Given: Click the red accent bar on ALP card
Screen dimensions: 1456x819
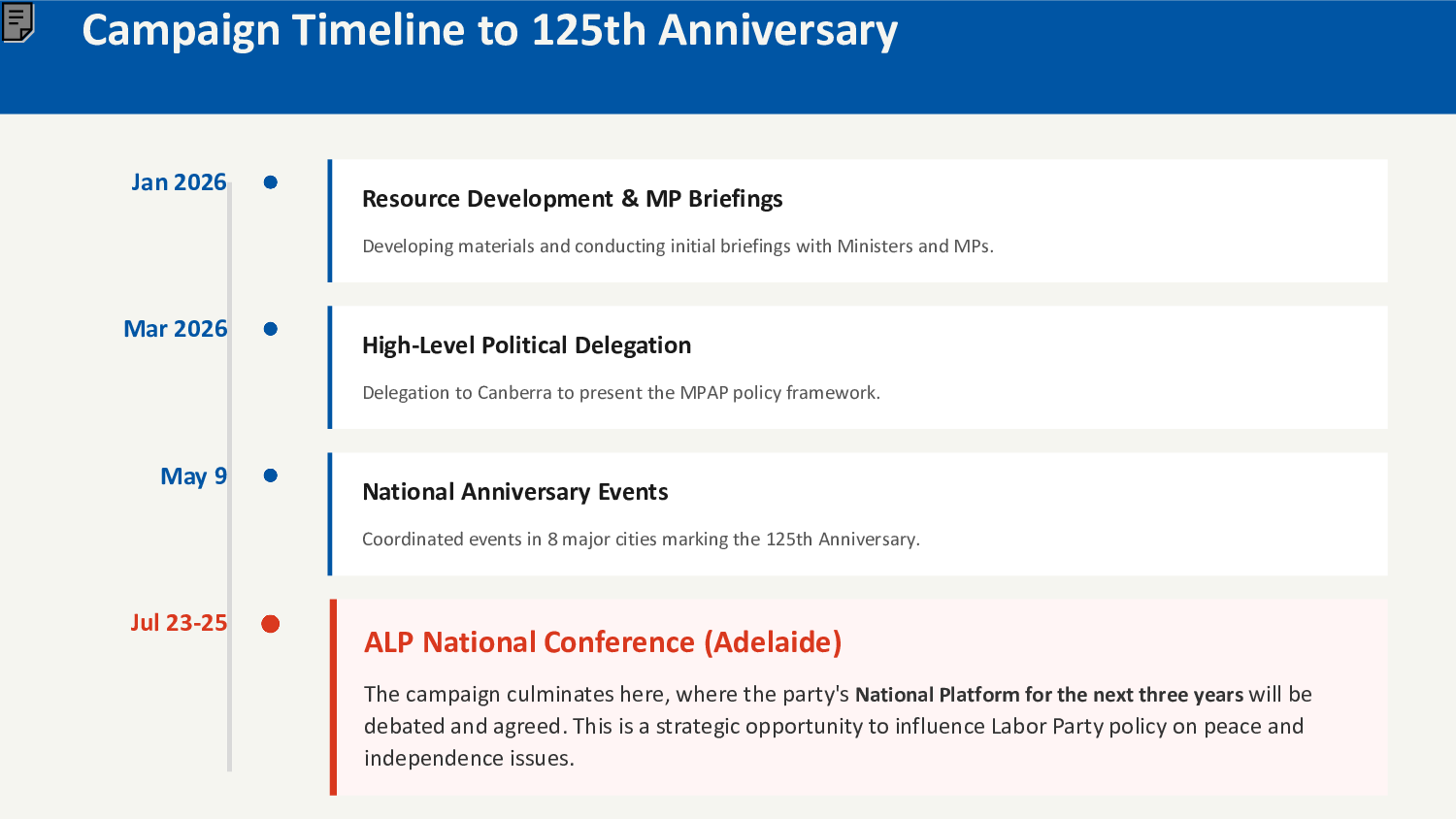Looking at the screenshot, I should [x=333, y=697].
